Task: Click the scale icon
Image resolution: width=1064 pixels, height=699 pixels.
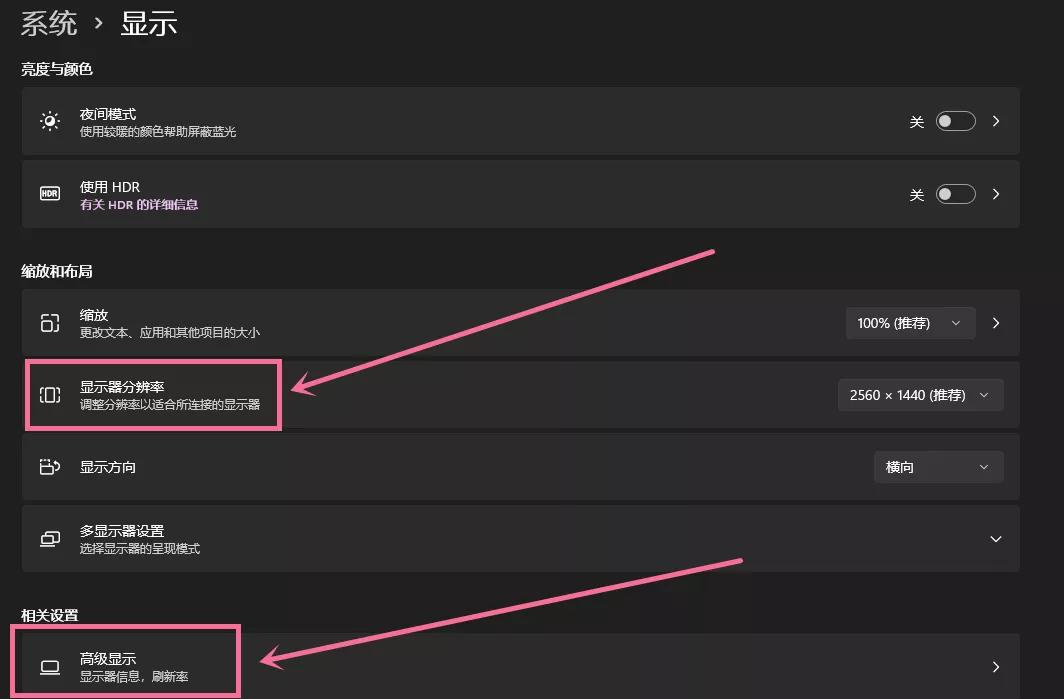Action: [50, 323]
